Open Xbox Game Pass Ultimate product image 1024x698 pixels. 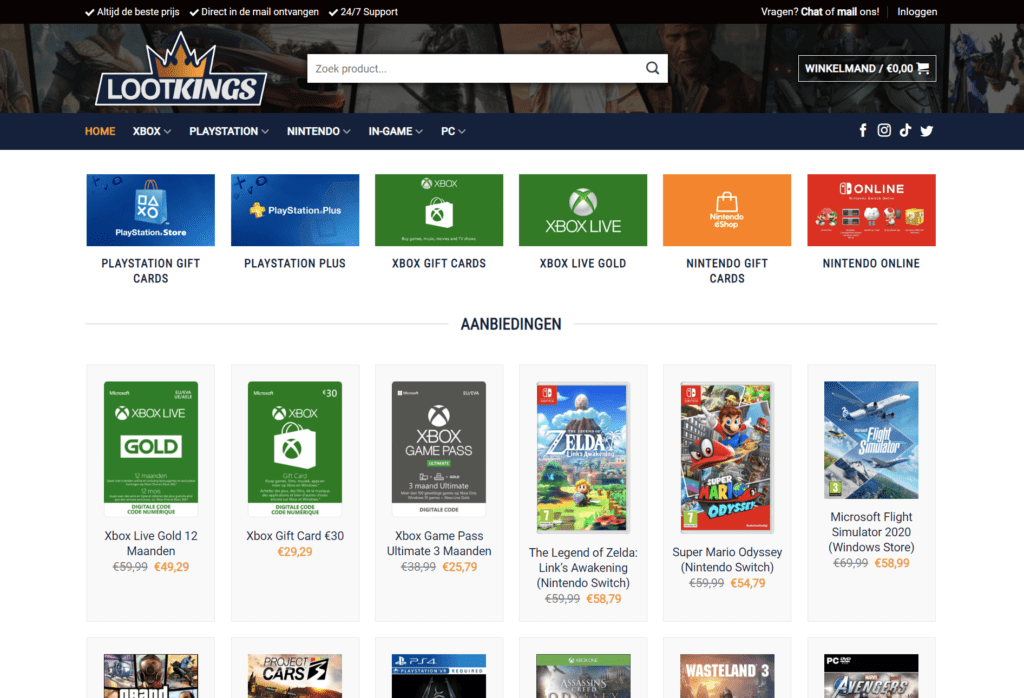(439, 449)
